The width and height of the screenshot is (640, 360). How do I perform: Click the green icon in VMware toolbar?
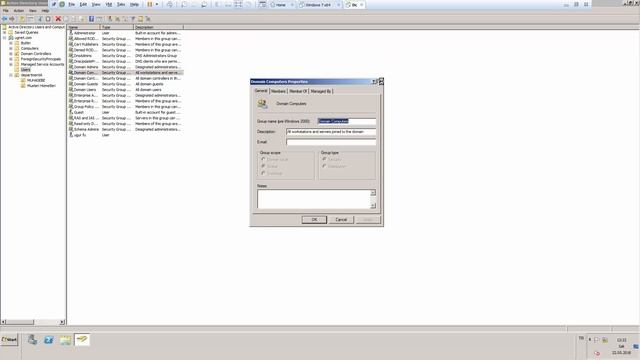(x=62, y=4)
